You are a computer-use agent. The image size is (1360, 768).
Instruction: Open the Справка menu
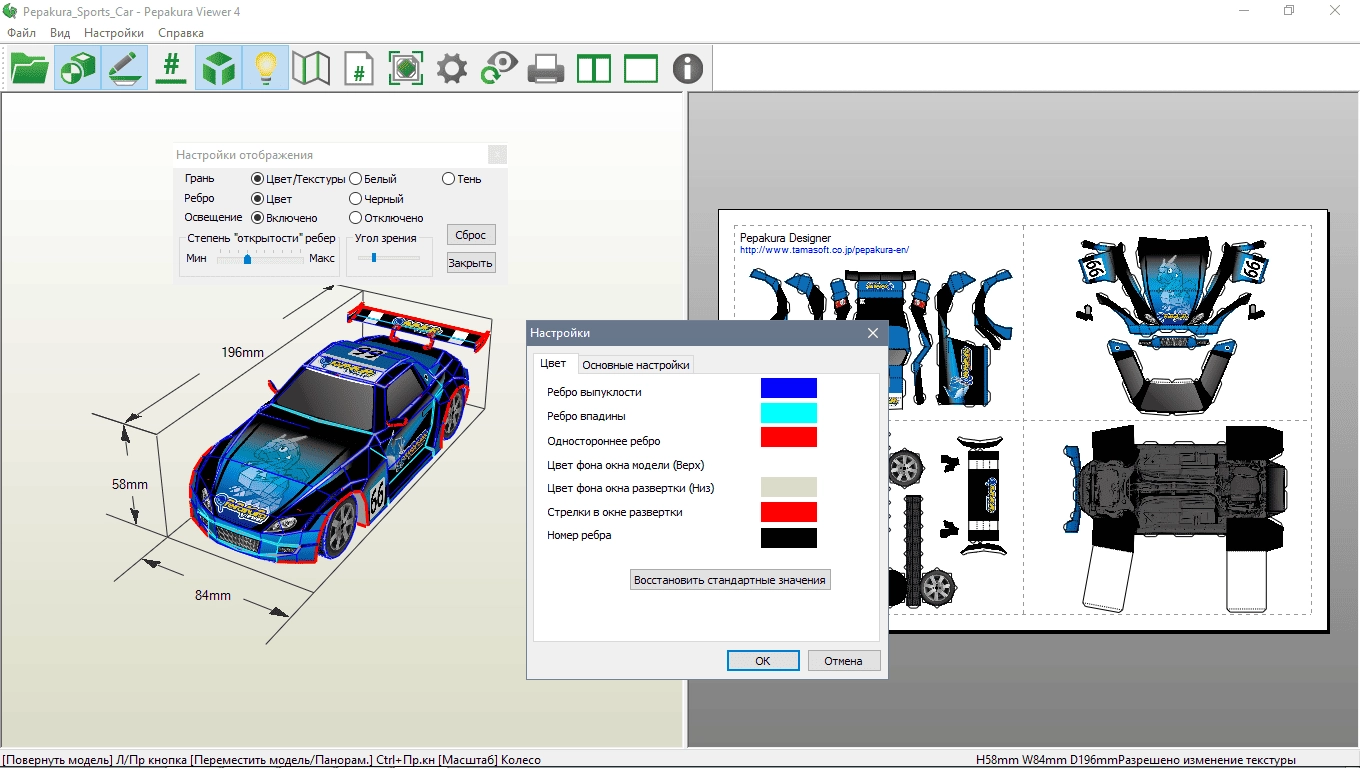[x=181, y=32]
